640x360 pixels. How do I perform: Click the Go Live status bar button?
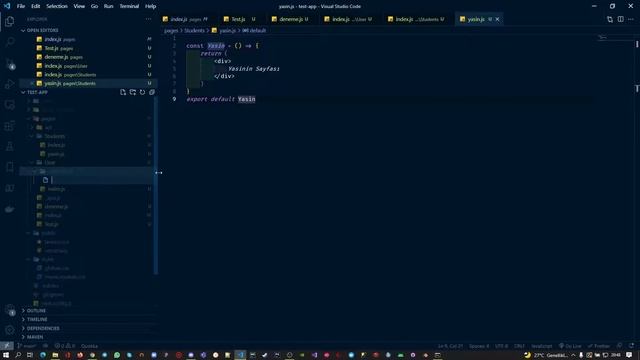pos(570,346)
